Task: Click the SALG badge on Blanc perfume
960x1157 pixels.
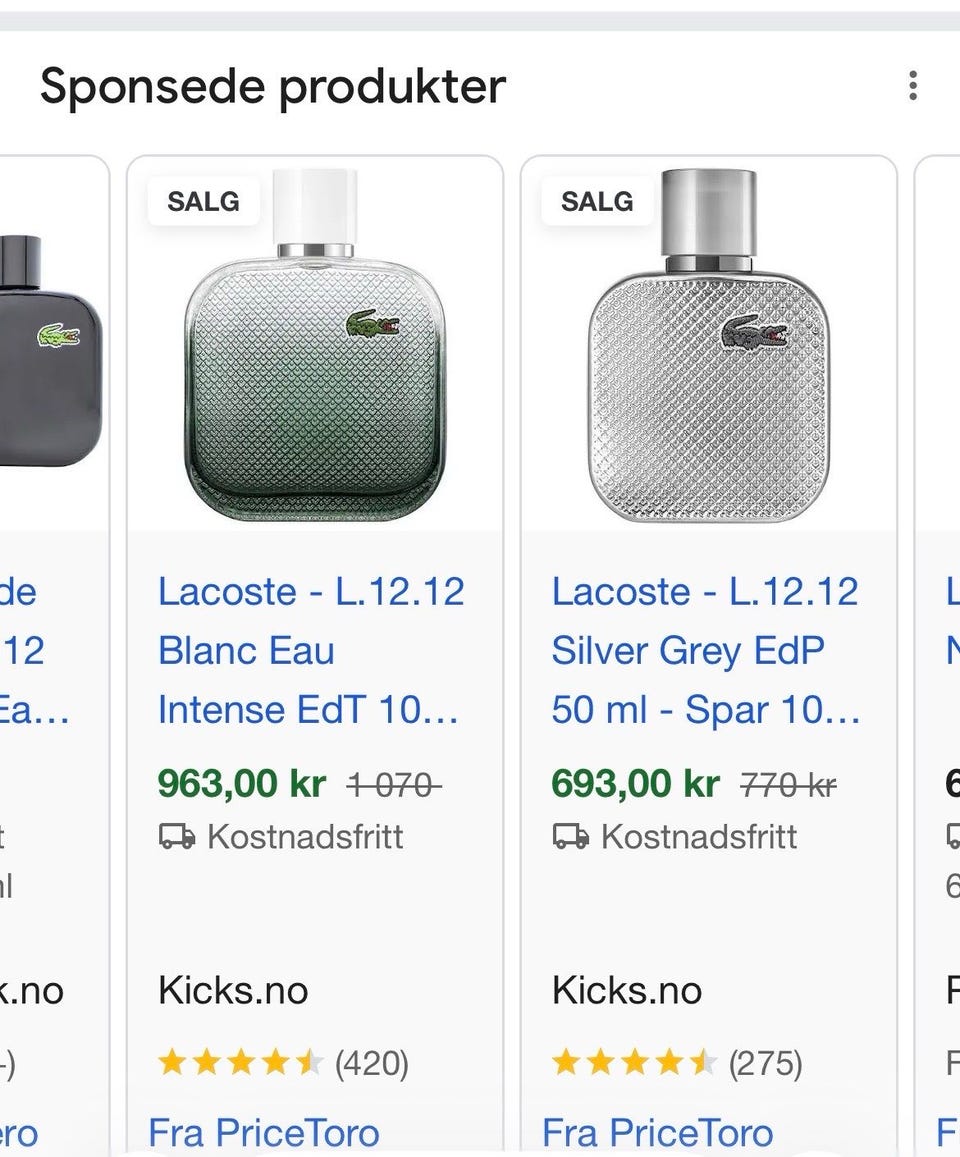Action: coord(203,201)
